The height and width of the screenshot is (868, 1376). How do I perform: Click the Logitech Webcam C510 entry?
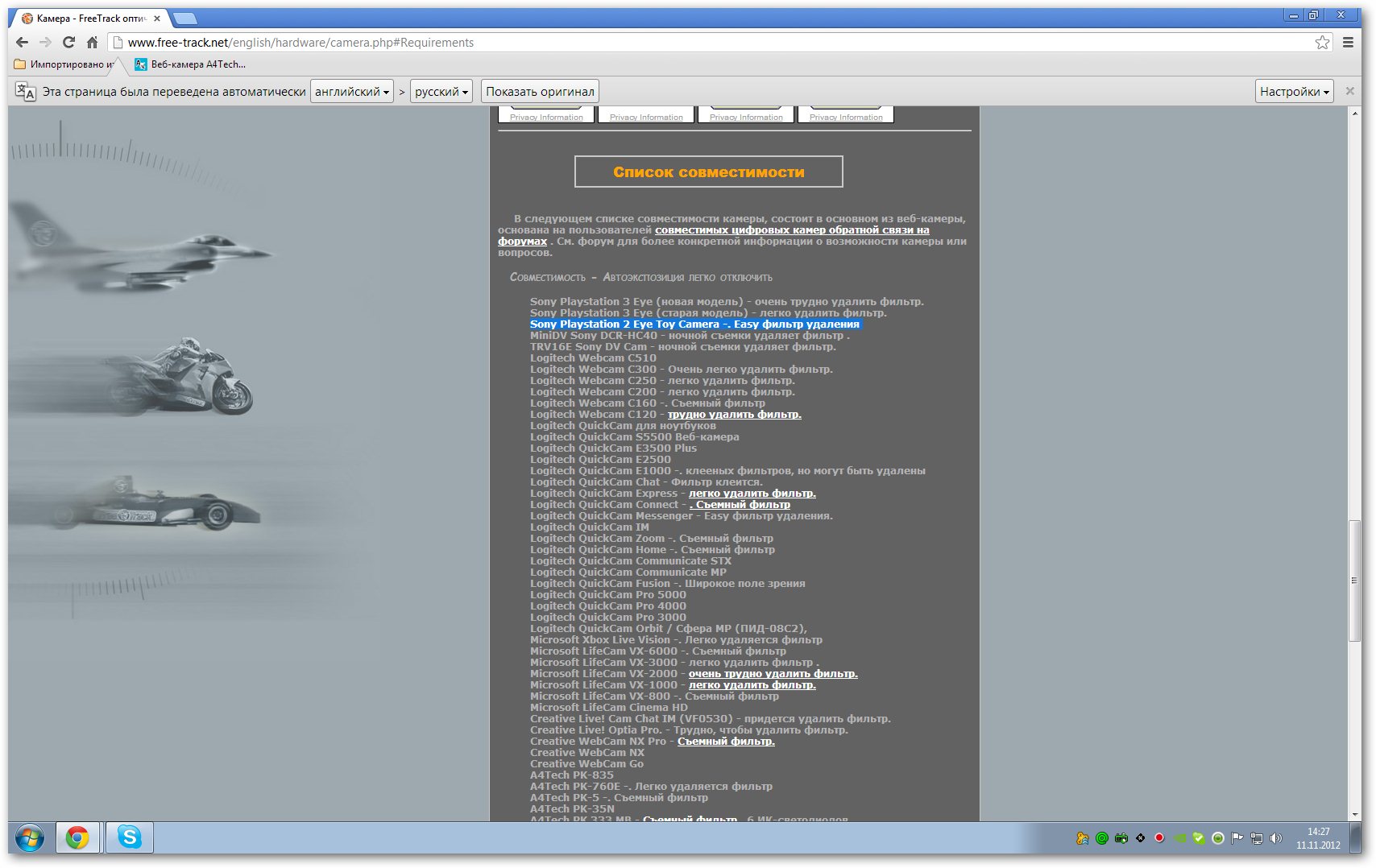(x=593, y=358)
